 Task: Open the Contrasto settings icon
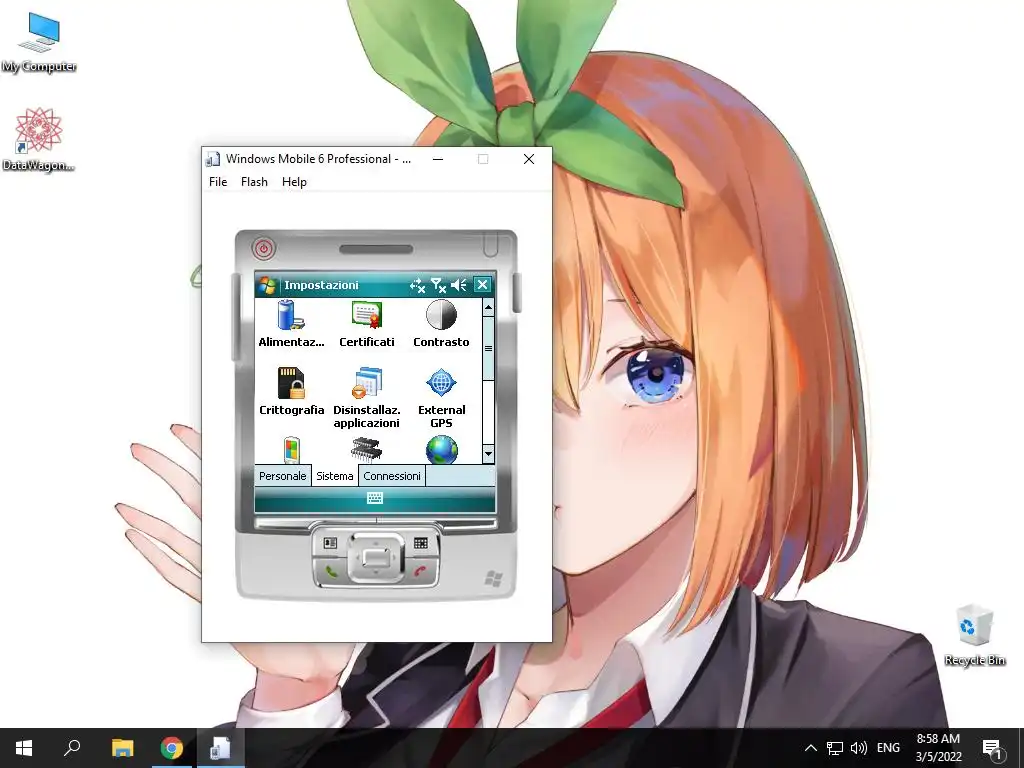[441, 324]
